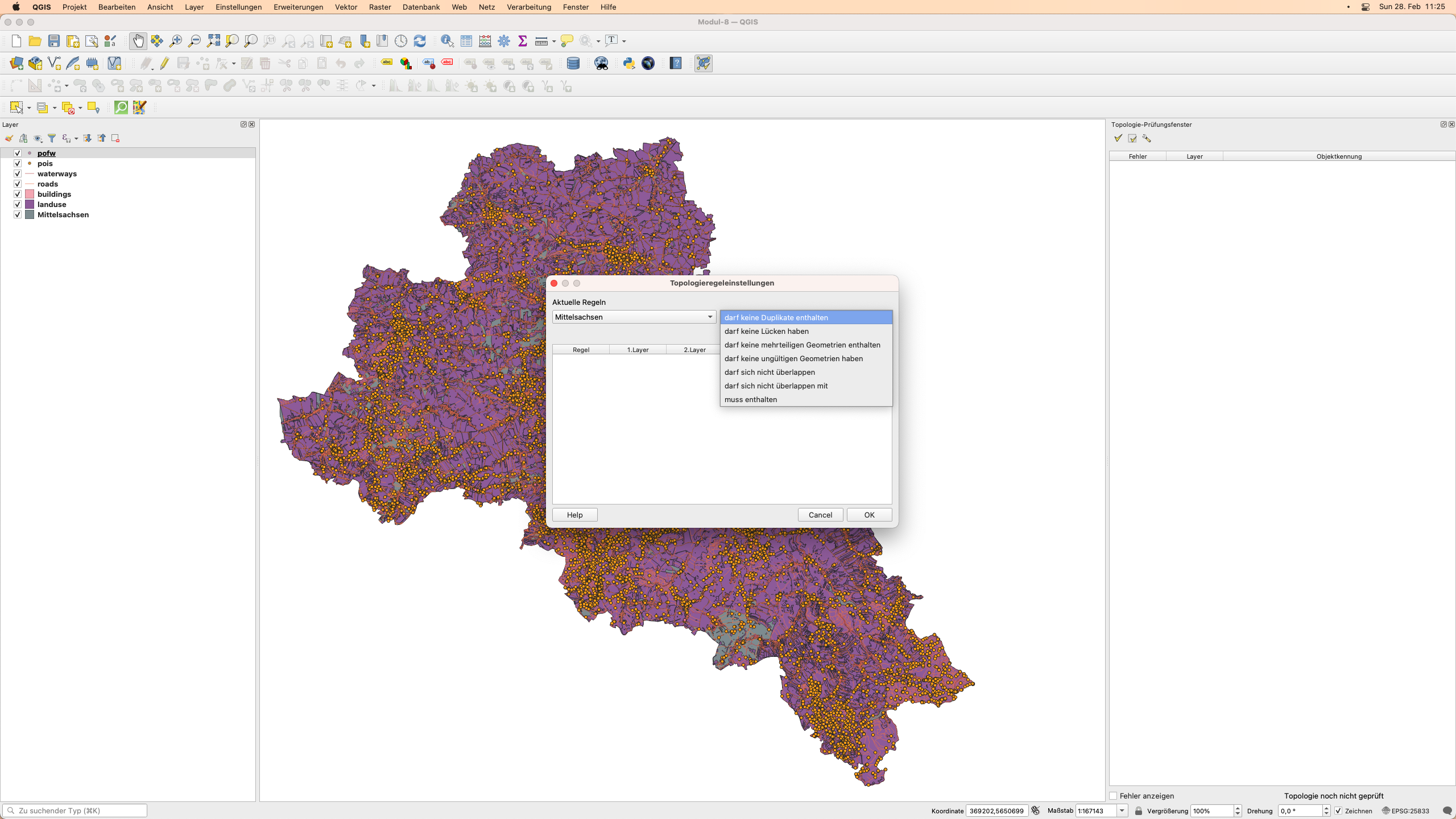Choose 'darf keine Lücken haben' rule
The height and width of the screenshot is (819, 1456).
coord(806,331)
